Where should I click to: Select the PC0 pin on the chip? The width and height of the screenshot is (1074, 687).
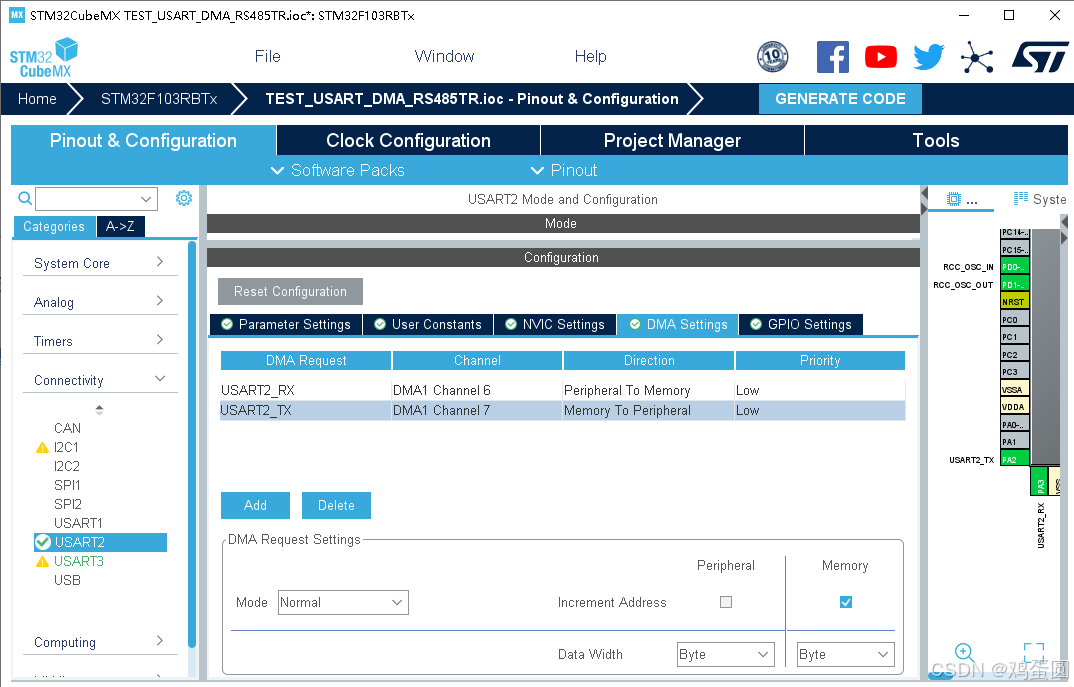coord(1014,319)
